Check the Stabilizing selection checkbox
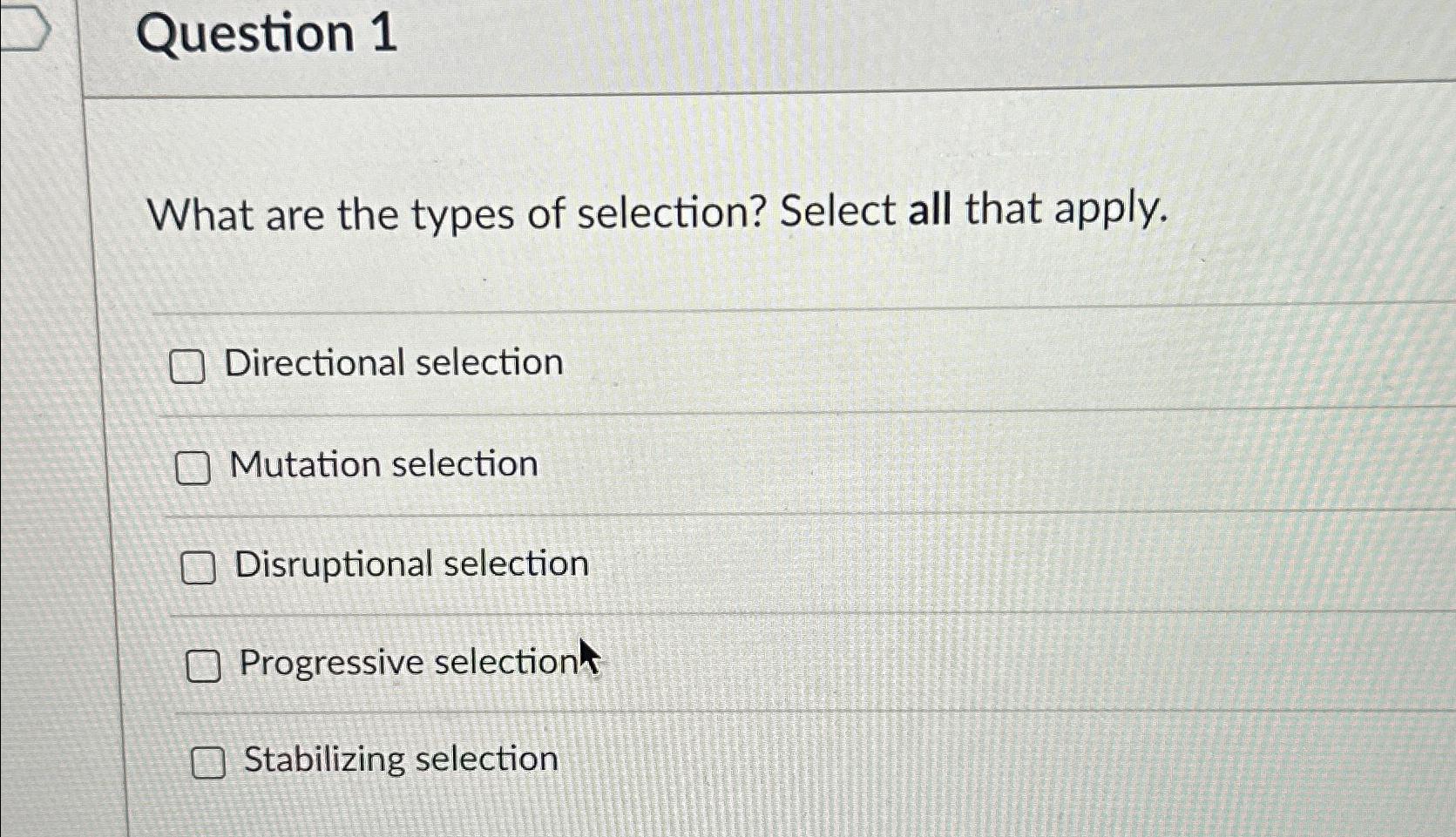The image size is (1456, 837). click(x=208, y=763)
